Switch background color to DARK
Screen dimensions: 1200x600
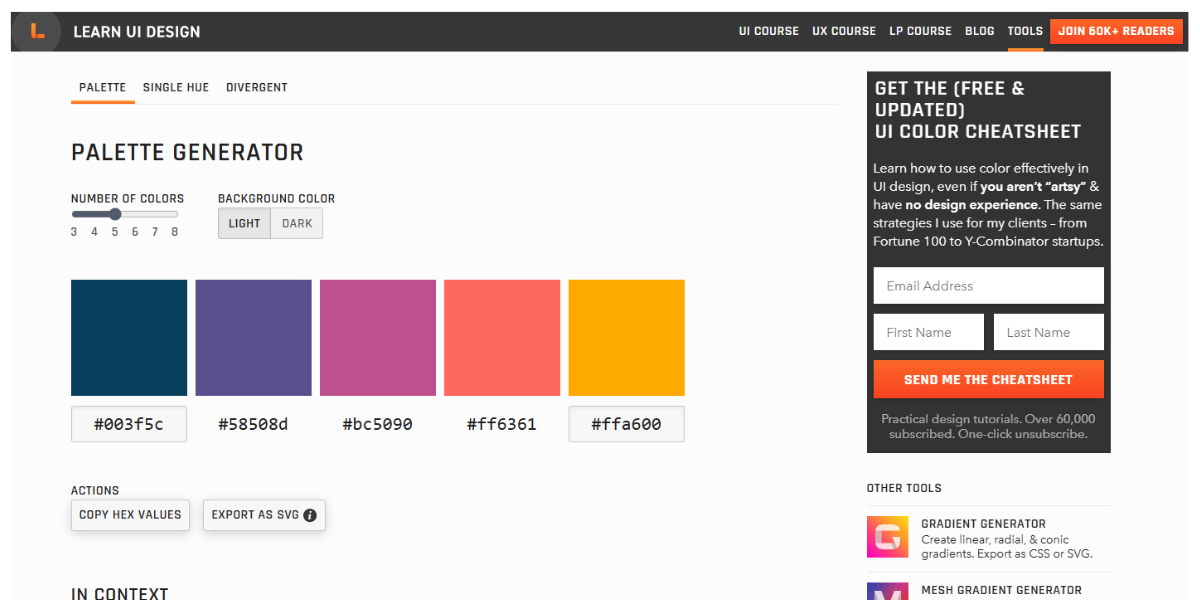click(x=296, y=223)
